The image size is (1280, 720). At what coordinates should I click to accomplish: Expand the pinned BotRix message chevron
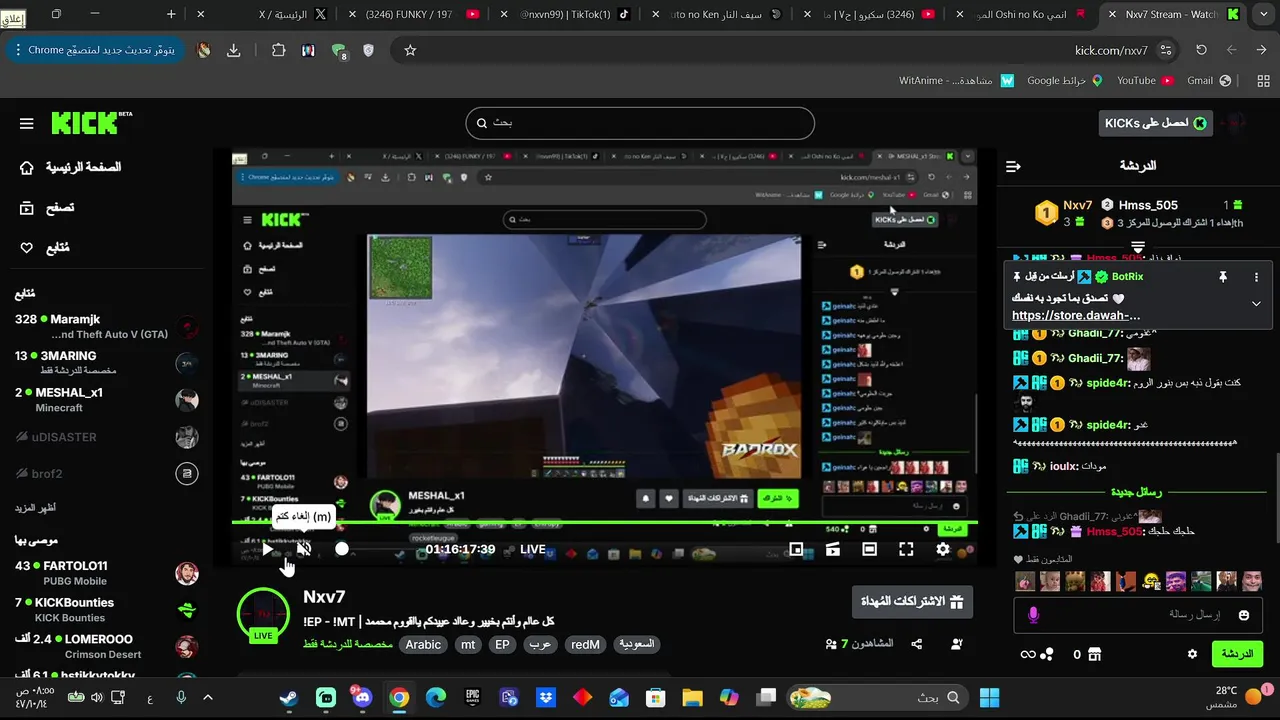coord(1256,304)
